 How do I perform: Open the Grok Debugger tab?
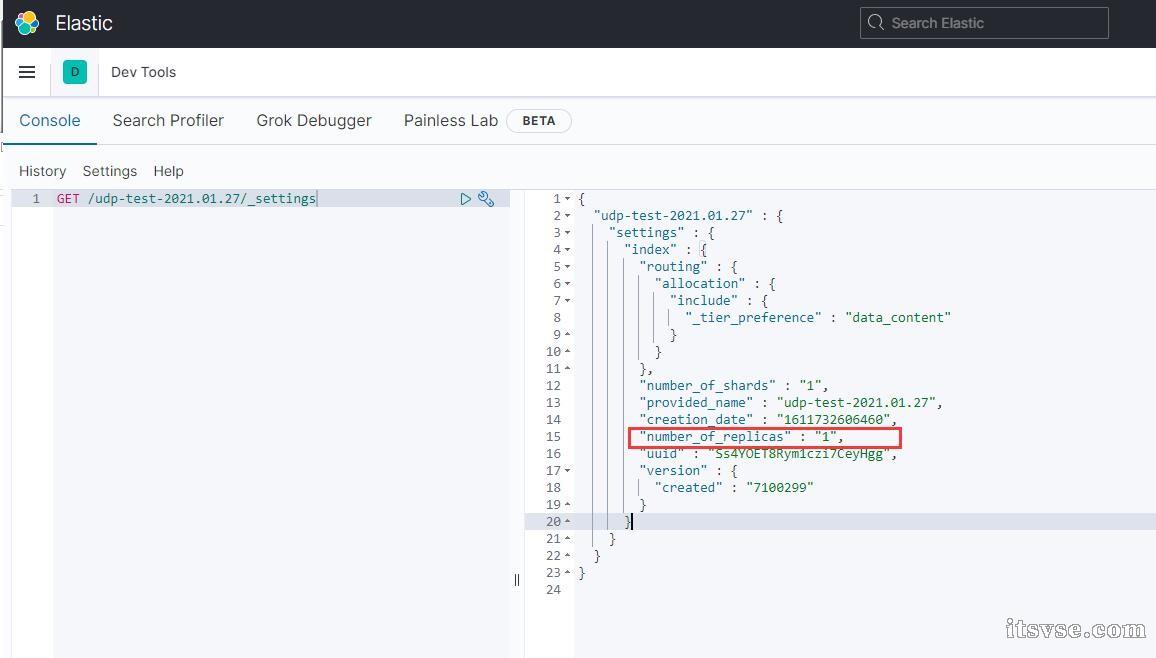pos(314,120)
